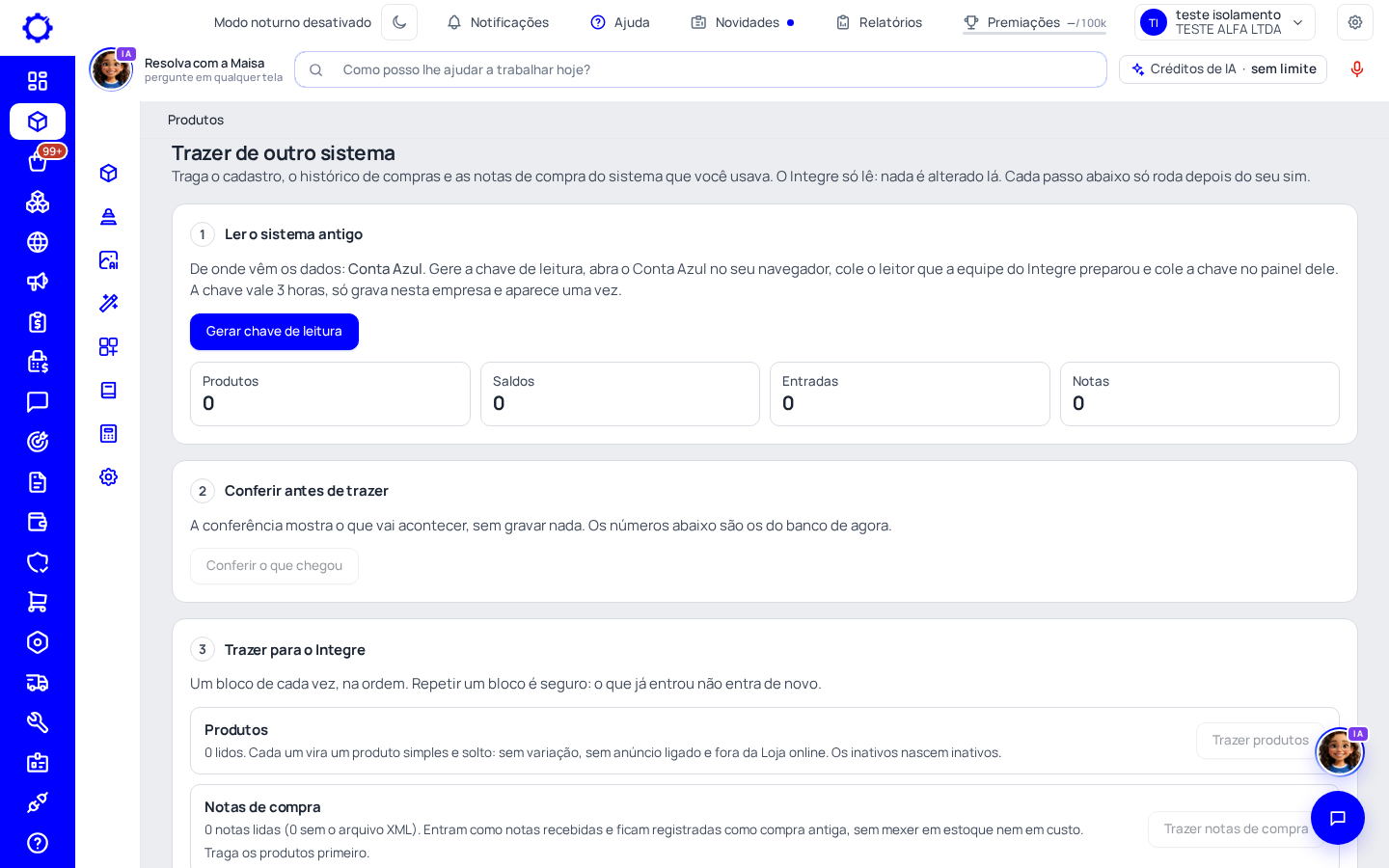This screenshot has height=868, width=1389.
Task: Open the shopping bag icon with the 99+ badge
Action: pyautogui.click(x=38, y=161)
